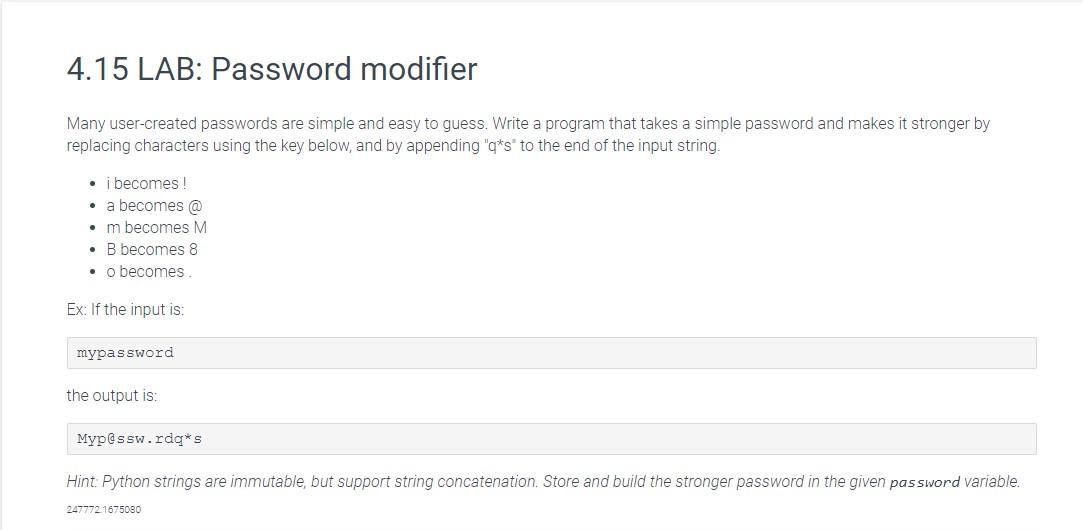The image size is (1083, 530).
Task: Click the 'i becomes !' list item
Action: (146, 184)
